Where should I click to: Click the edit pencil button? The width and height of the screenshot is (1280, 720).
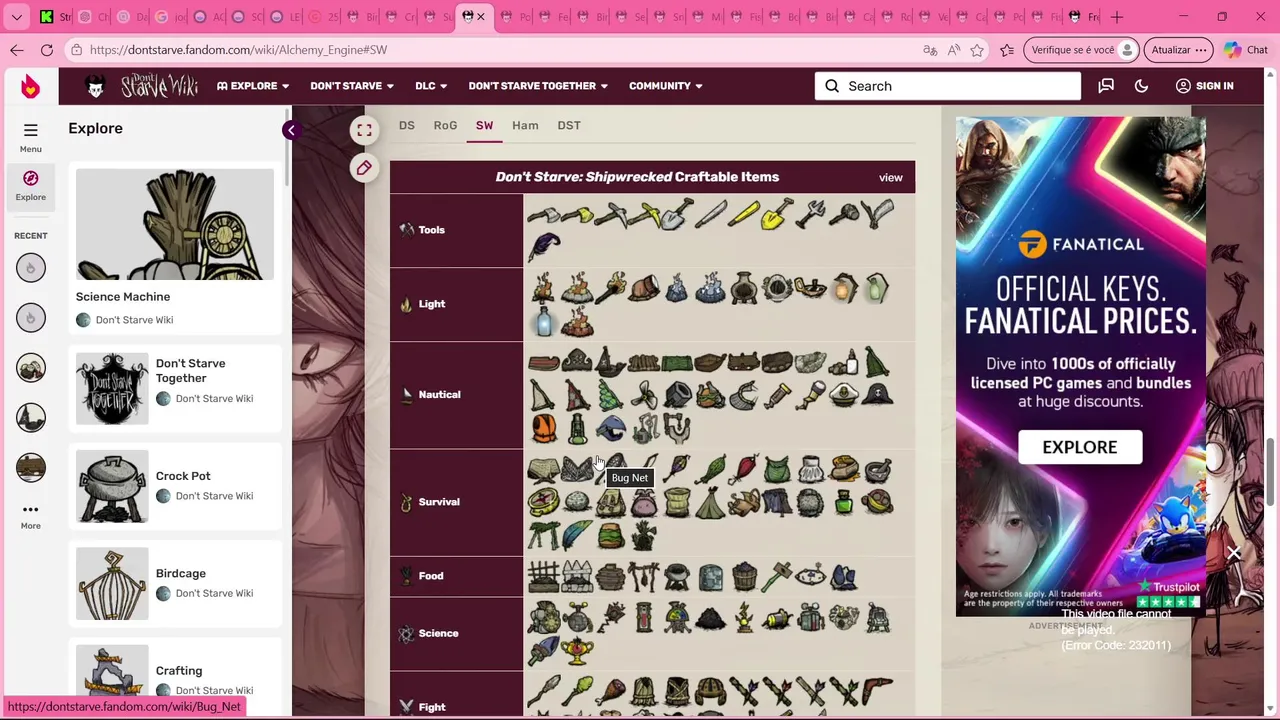click(364, 168)
